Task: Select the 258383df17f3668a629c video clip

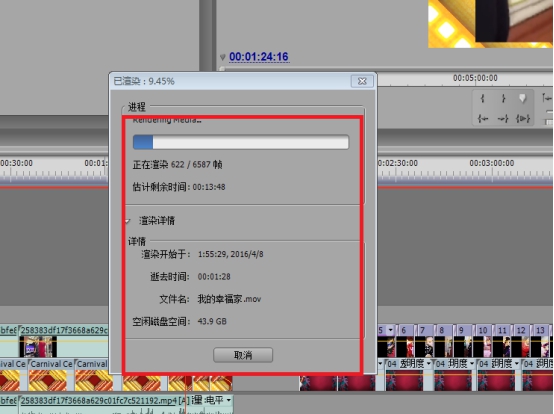Action: 64,341
